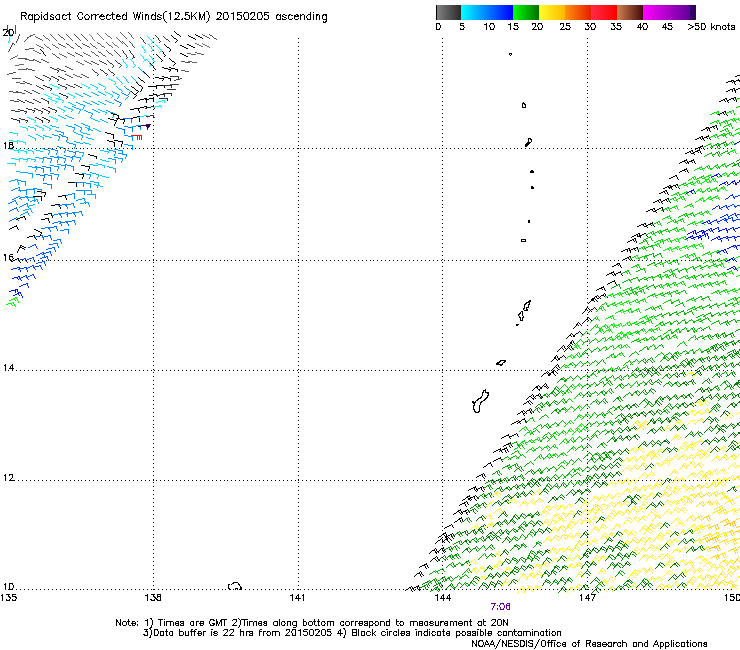The width and height of the screenshot is (740, 650).
Task: Click the tiny northernmost island outline above 19N
Action: click(510, 54)
